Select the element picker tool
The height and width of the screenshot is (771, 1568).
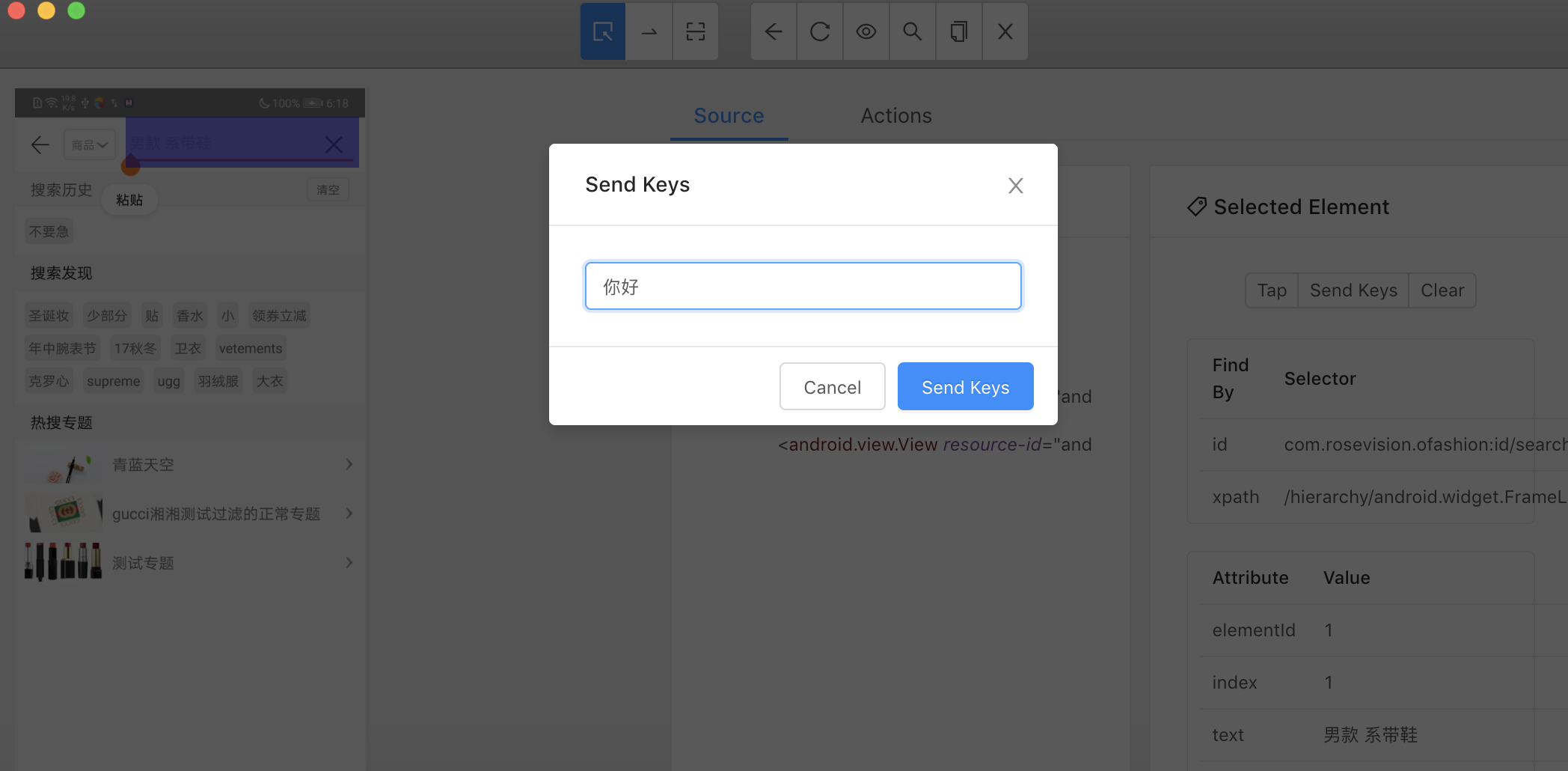tap(603, 31)
